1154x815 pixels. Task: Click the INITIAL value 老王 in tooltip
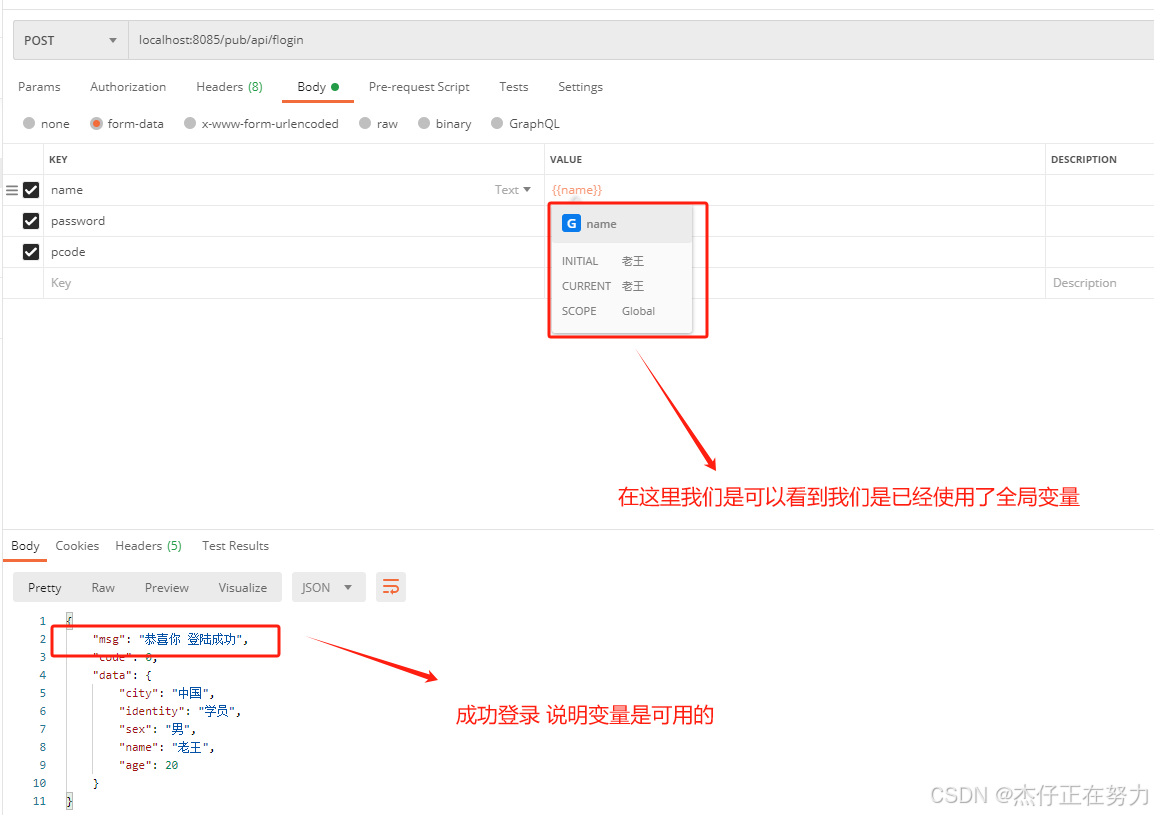pyautogui.click(x=633, y=261)
